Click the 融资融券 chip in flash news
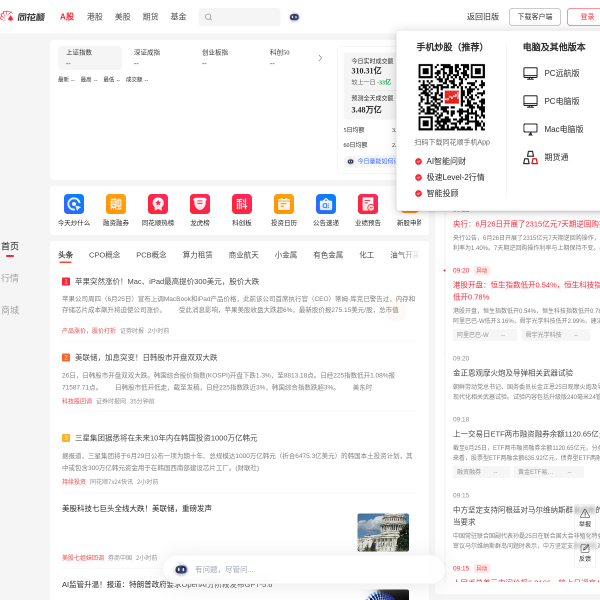Image resolution: width=600 pixels, height=600 pixels. point(481,472)
